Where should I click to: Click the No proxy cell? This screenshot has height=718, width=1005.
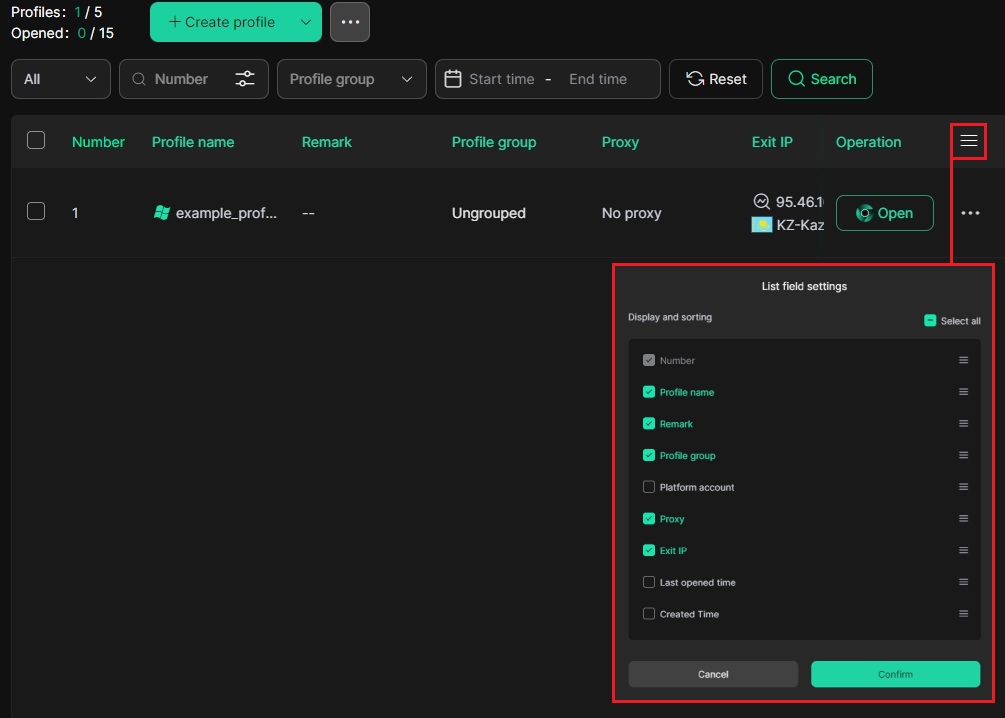pos(631,213)
